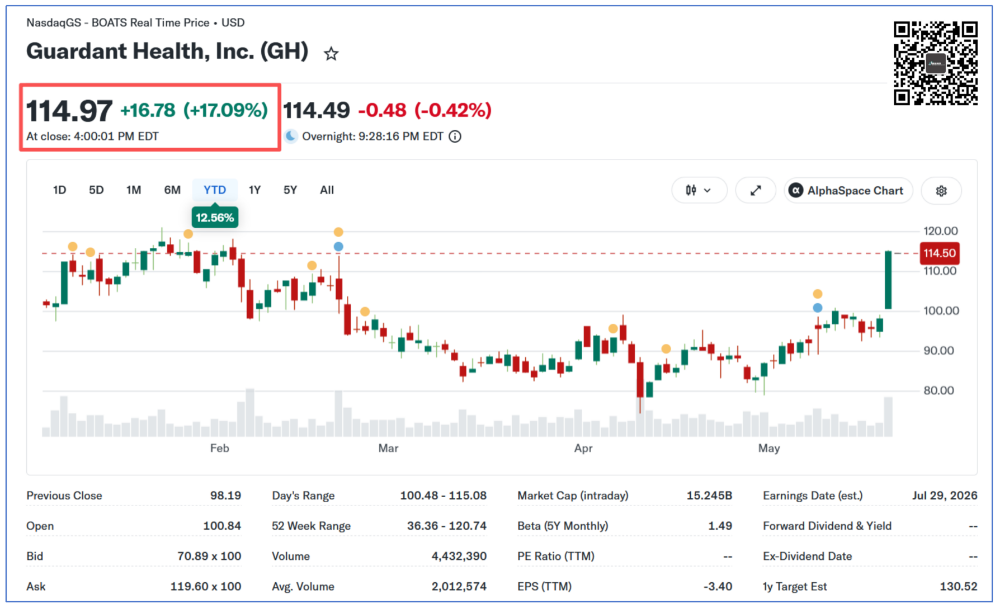Click the Ask value 119.60 x 100

205,586
